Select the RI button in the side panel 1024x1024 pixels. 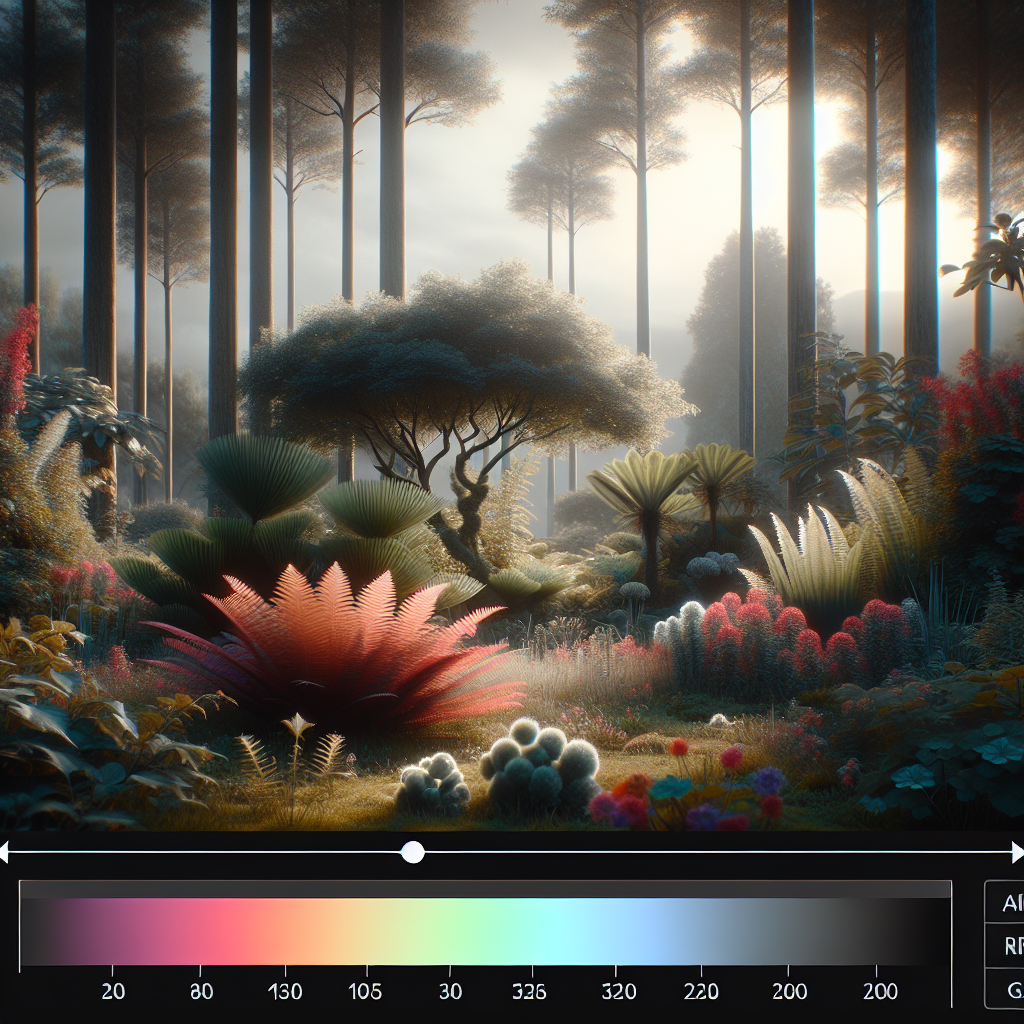pyautogui.click(x=1006, y=945)
